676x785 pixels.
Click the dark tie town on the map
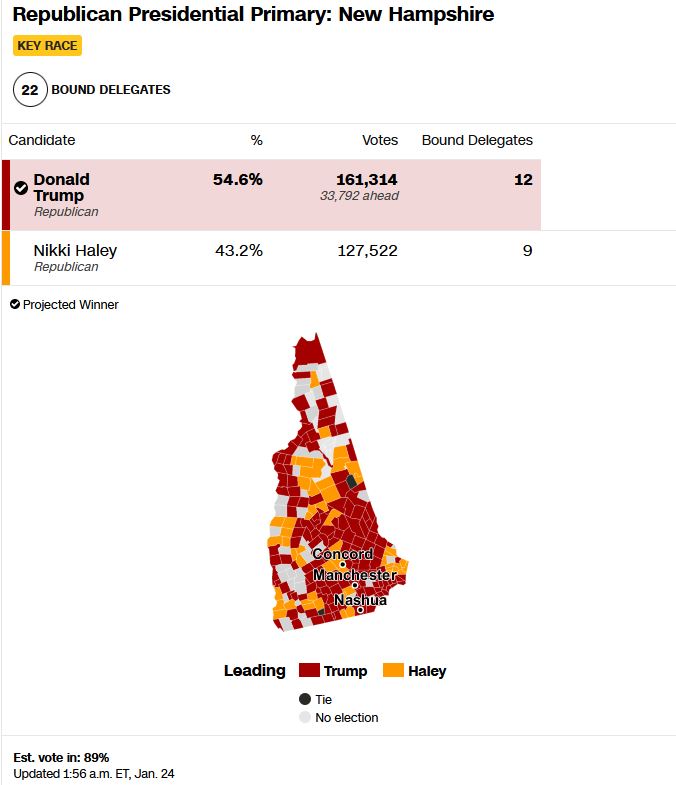[351, 481]
